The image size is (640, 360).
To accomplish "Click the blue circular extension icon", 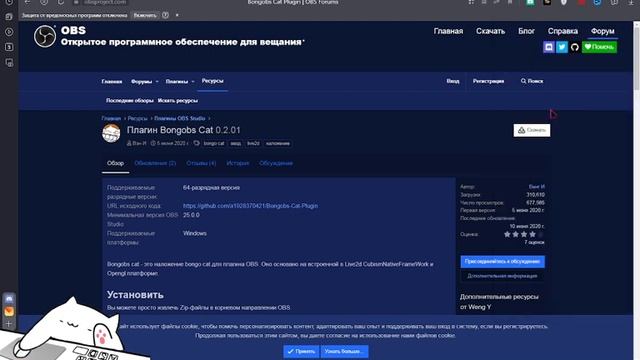I will click(x=597, y=2).
